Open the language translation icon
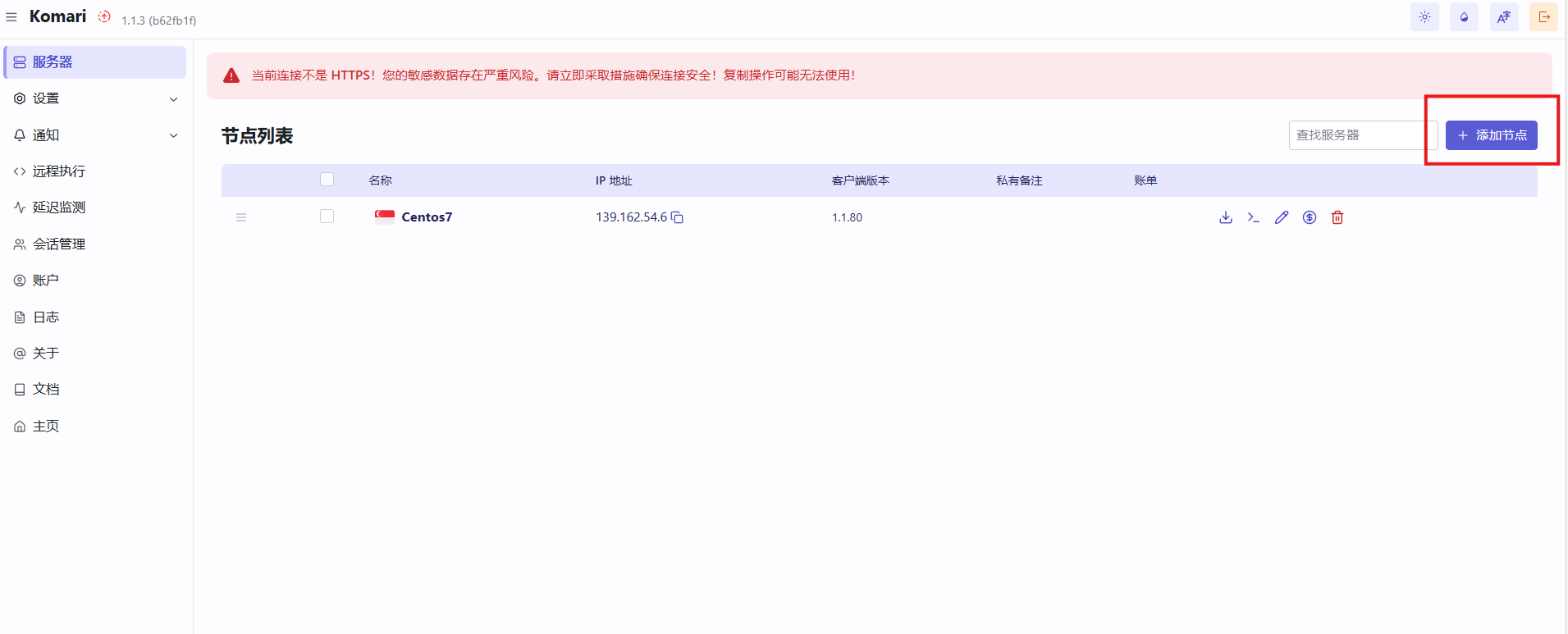The height and width of the screenshot is (634, 1568). tap(1504, 17)
